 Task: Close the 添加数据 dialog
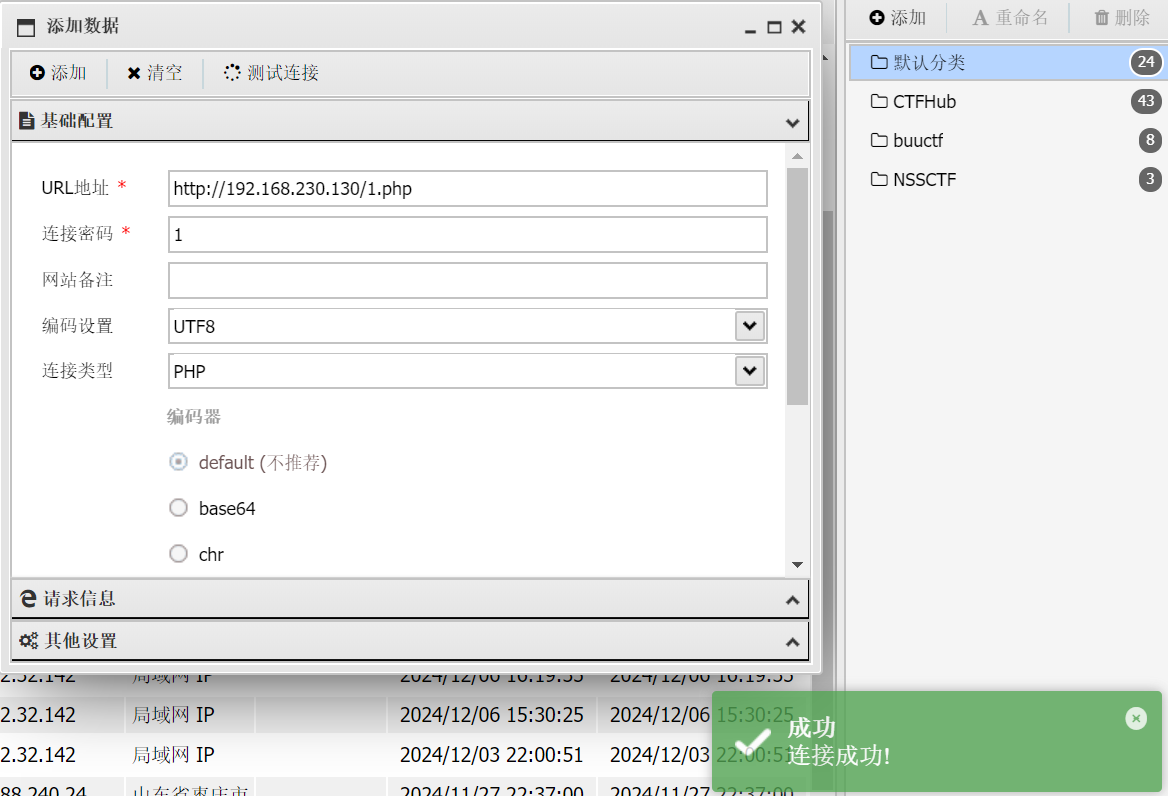tap(799, 27)
